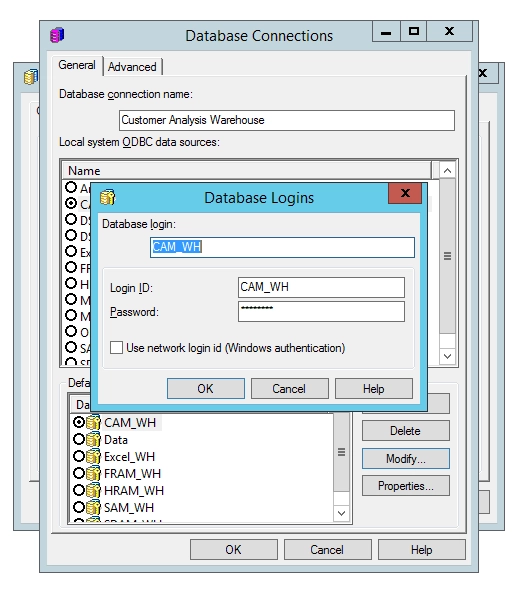The height and width of the screenshot is (589, 513).
Task: Click the Database Connections title bar icon
Action: click(x=57, y=35)
